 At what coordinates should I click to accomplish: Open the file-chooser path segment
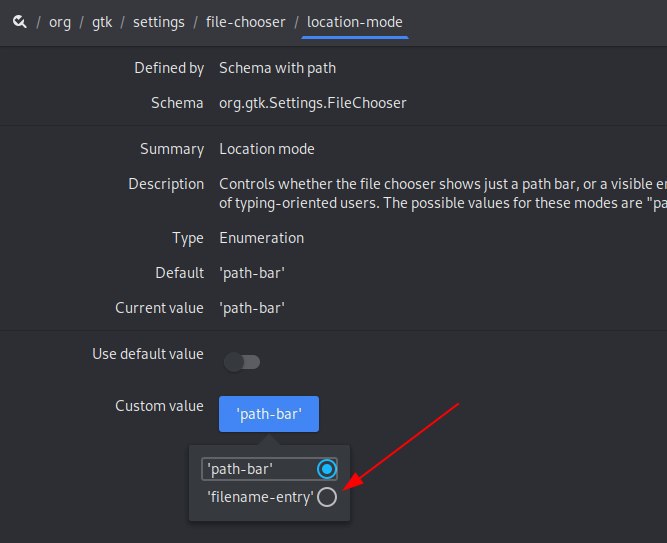245,22
